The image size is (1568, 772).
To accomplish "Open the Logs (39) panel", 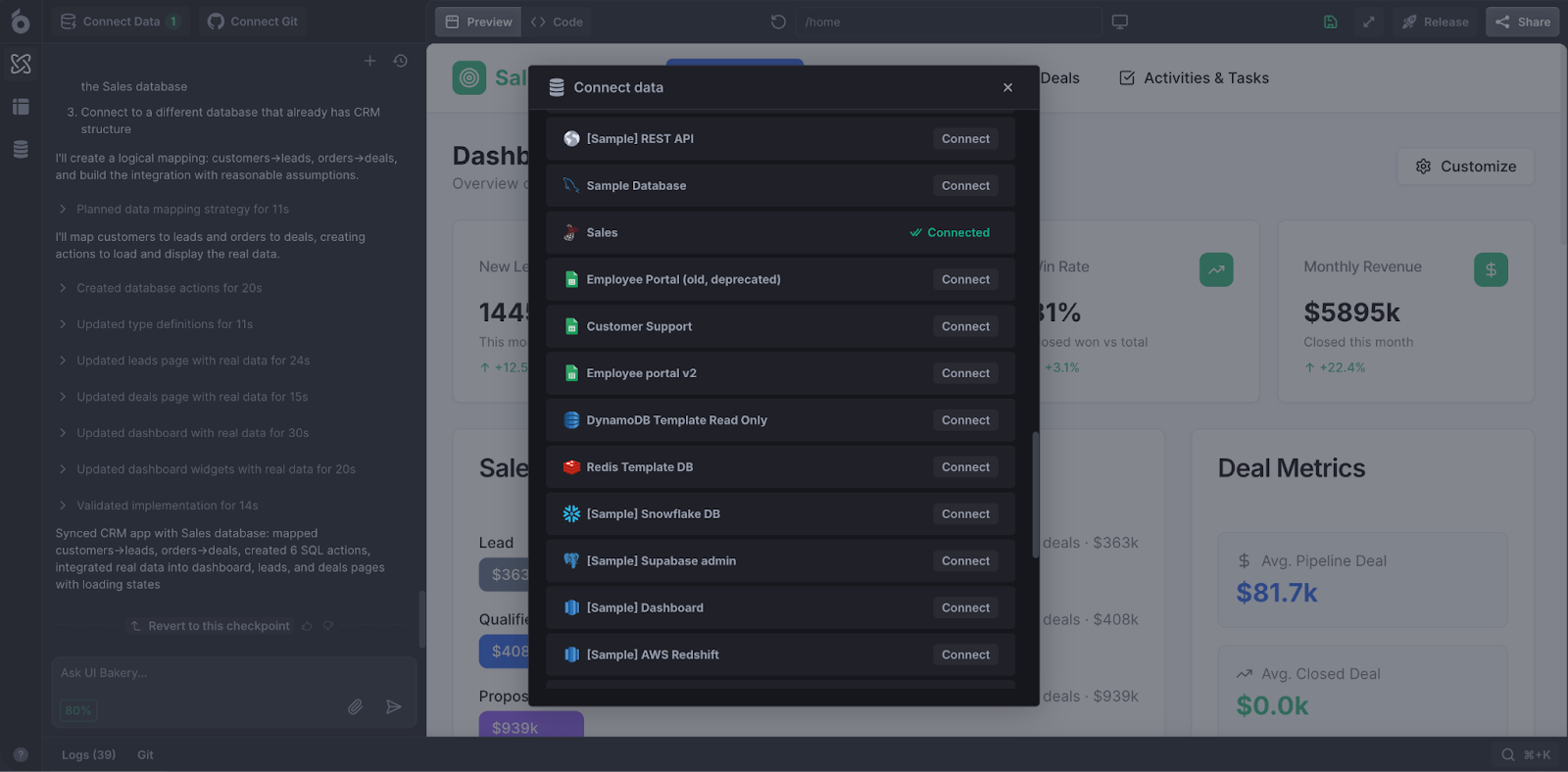I will (x=88, y=754).
